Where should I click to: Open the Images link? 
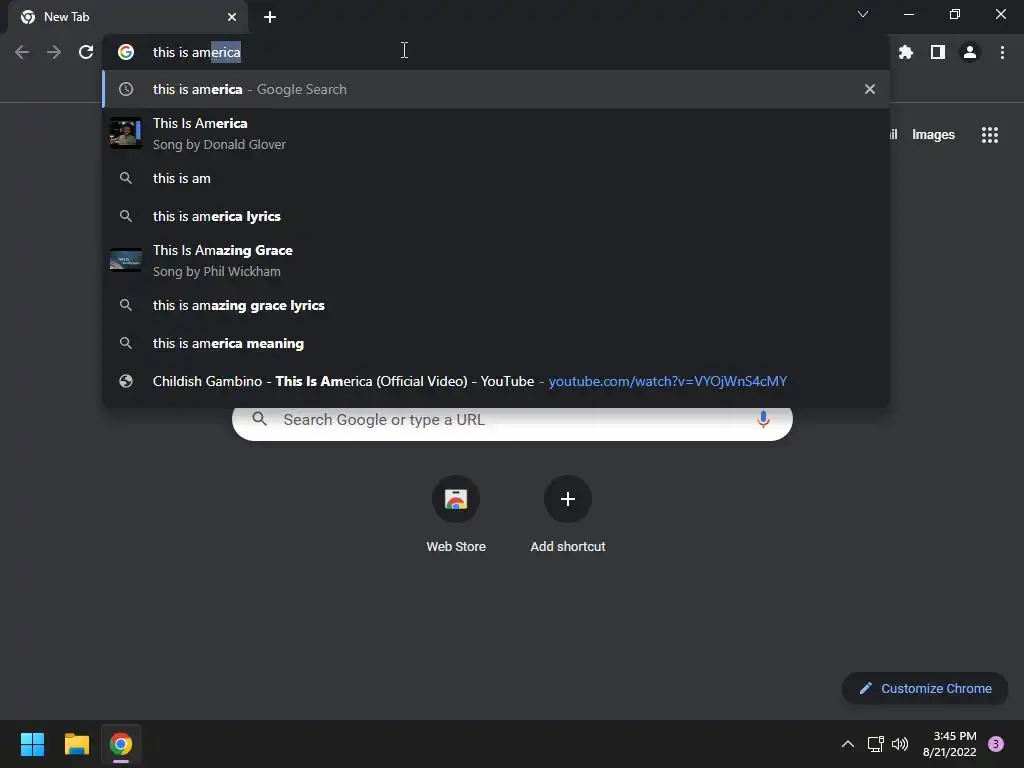pyautogui.click(x=933, y=135)
